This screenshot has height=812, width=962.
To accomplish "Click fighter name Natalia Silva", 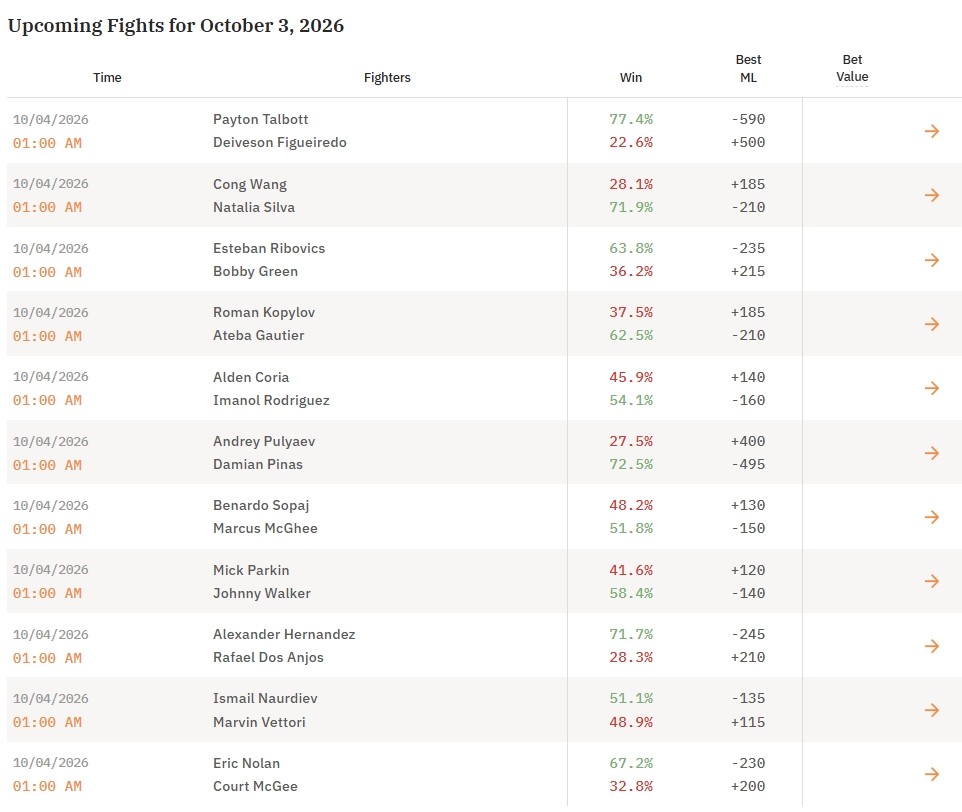I will (254, 207).
